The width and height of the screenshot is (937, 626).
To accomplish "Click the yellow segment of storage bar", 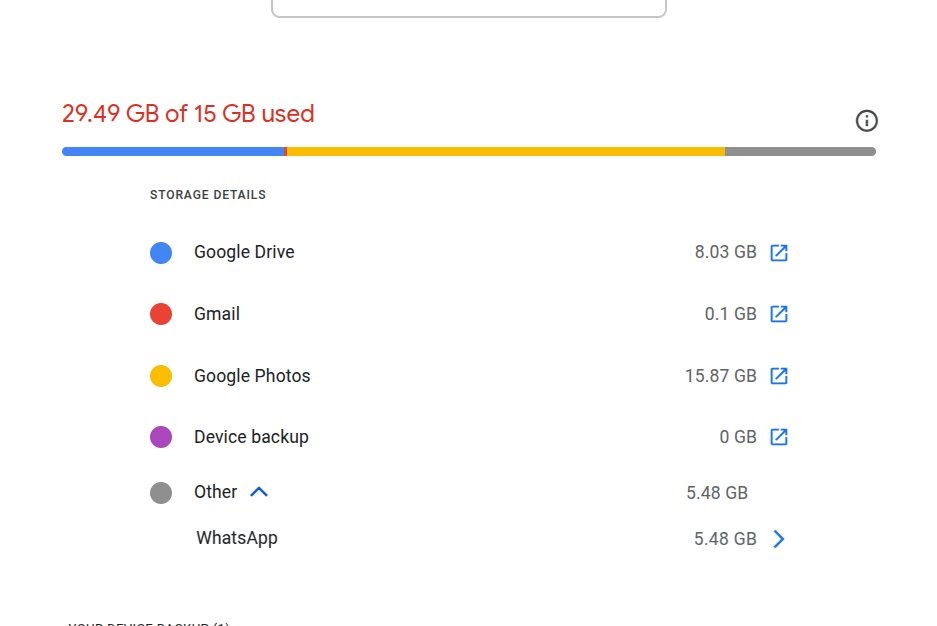I will (505, 152).
